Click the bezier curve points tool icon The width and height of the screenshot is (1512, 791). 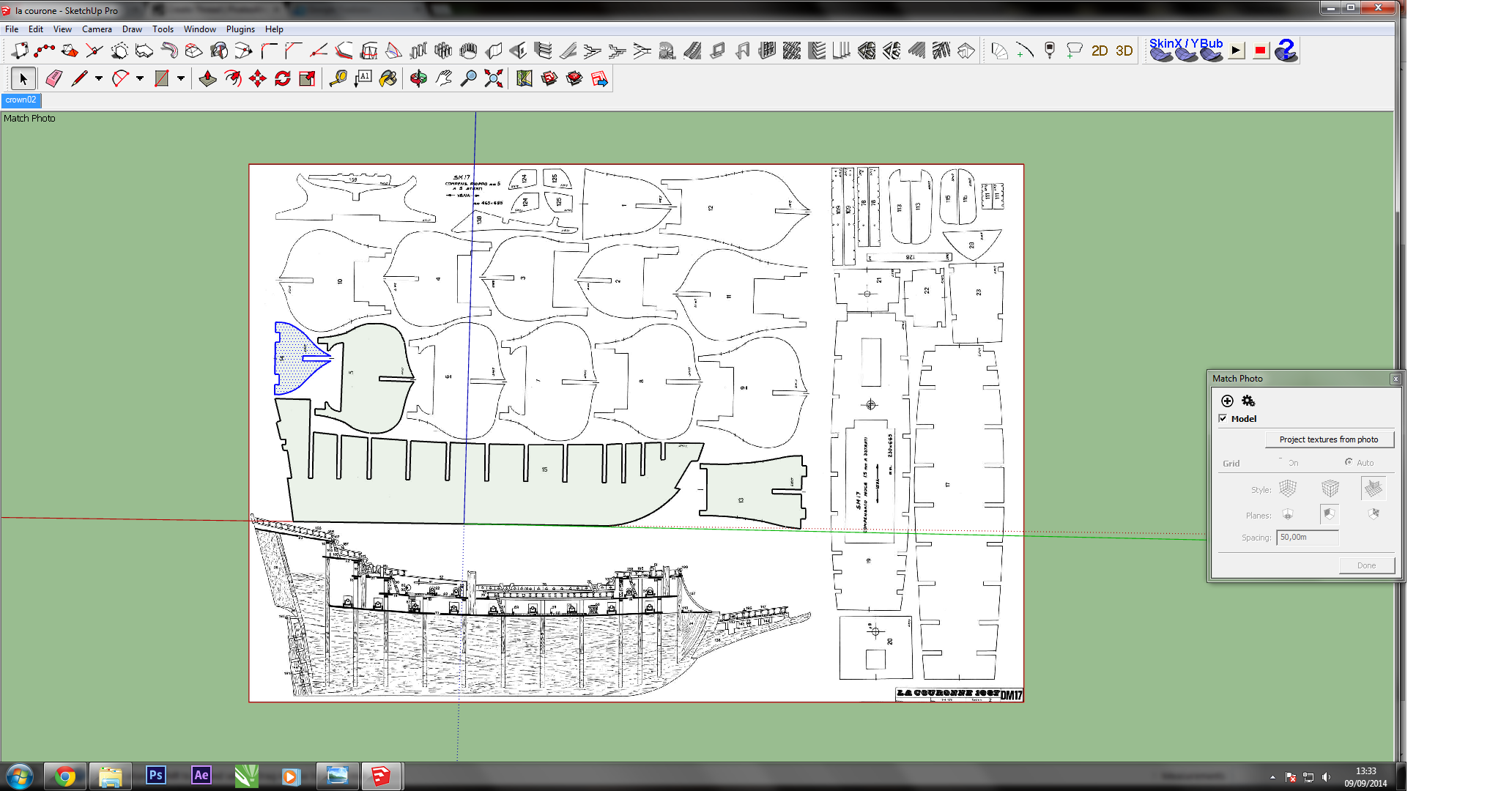point(45,51)
